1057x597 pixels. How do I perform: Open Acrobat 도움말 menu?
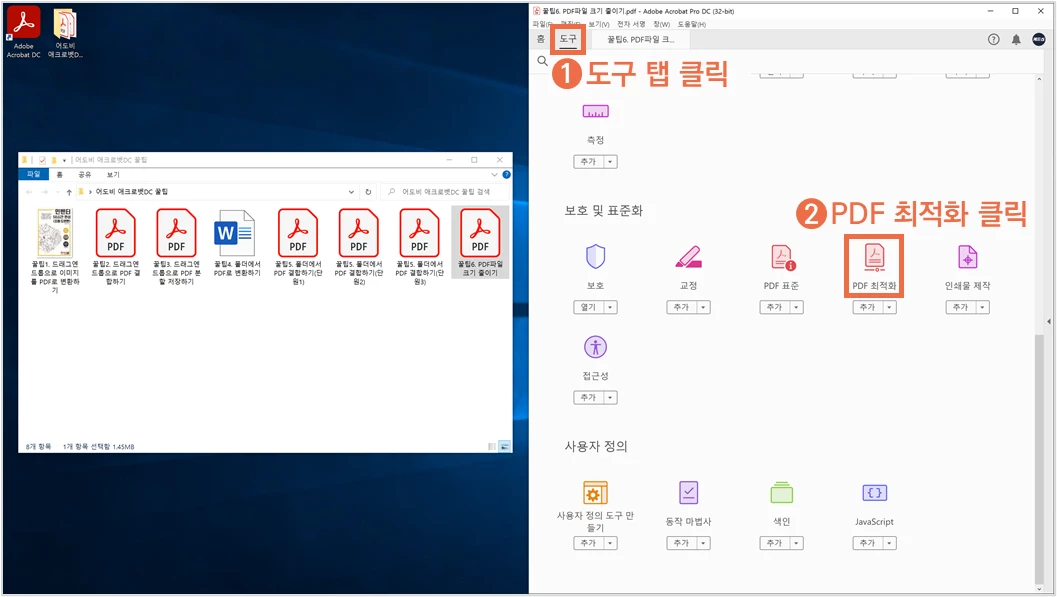click(692, 24)
